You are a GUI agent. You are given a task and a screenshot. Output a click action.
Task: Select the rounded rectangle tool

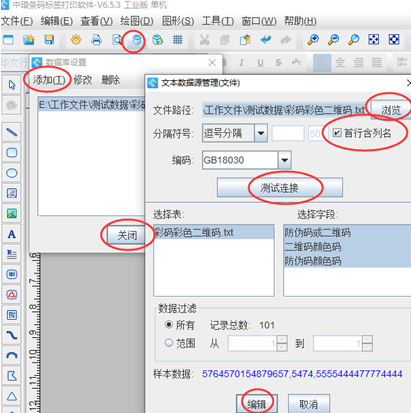coord(12,153)
